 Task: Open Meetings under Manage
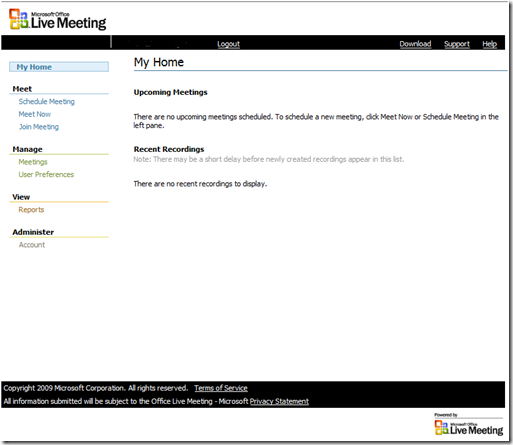(33, 162)
